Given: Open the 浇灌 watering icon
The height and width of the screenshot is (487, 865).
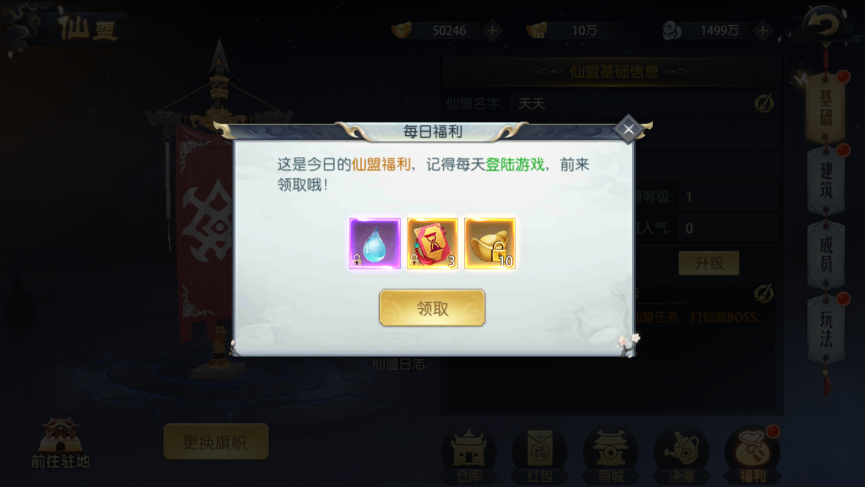Looking at the screenshot, I should point(681,454).
